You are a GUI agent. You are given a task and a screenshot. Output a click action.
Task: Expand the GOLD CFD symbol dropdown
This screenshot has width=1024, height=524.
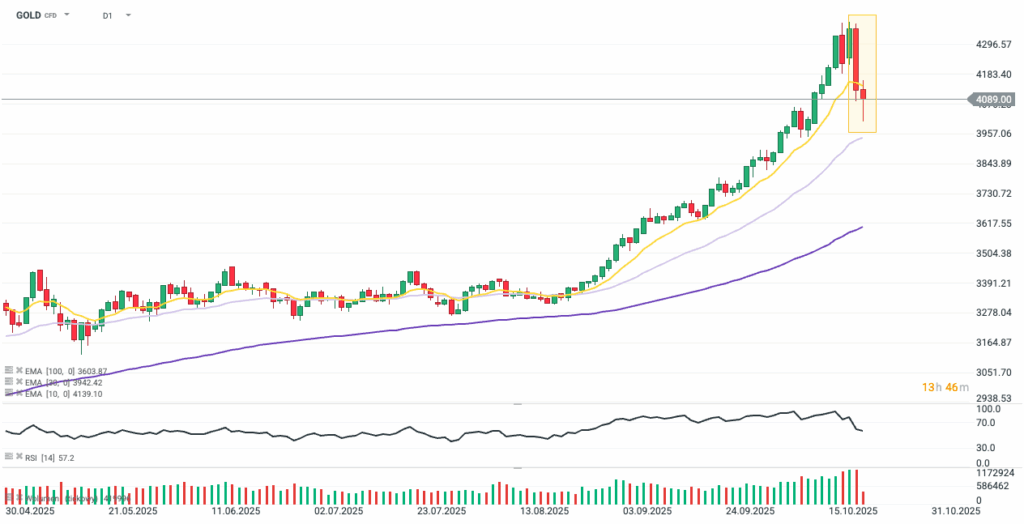click(67, 16)
